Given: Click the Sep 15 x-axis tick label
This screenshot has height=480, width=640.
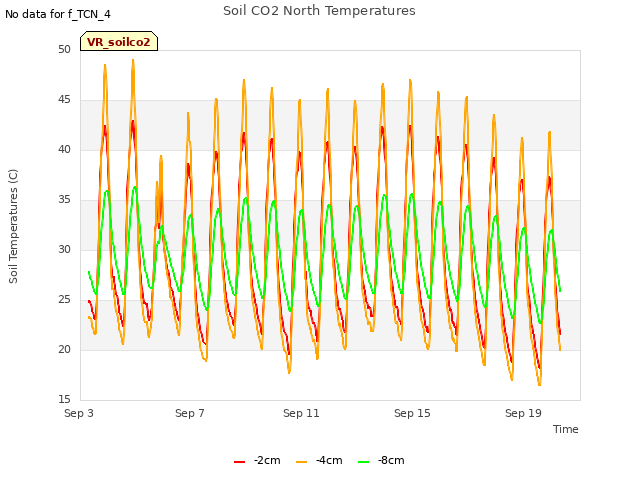Looking at the screenshot, I should tap(412, 413).
